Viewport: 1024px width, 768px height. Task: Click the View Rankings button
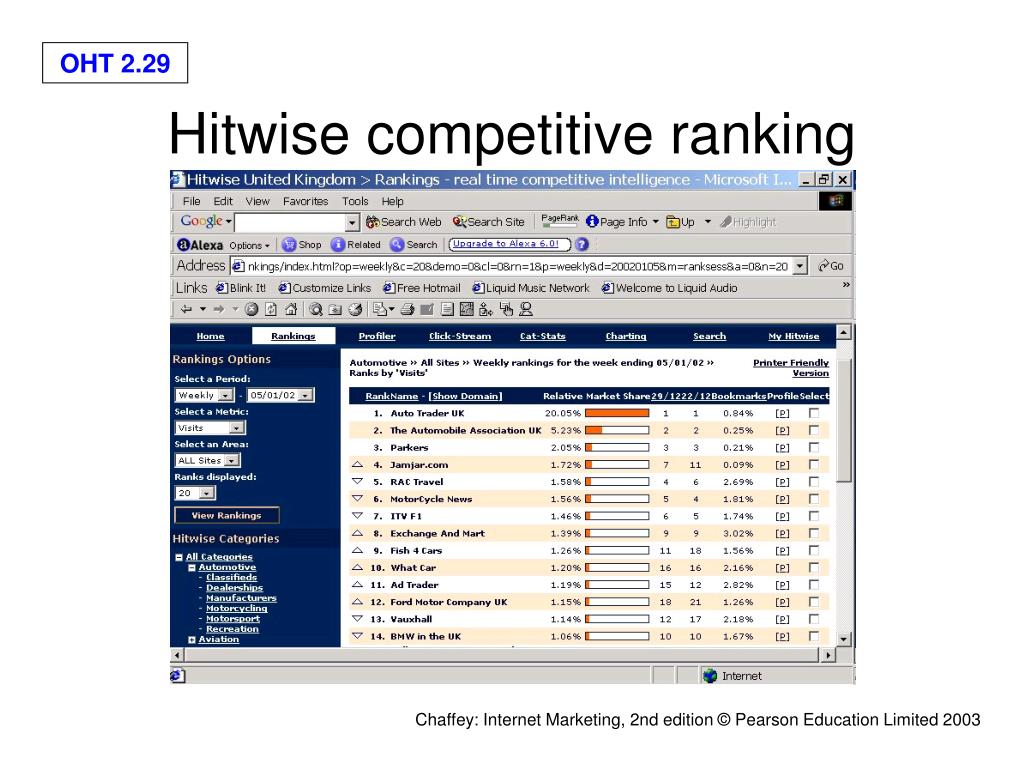click(x=227, y=515)
